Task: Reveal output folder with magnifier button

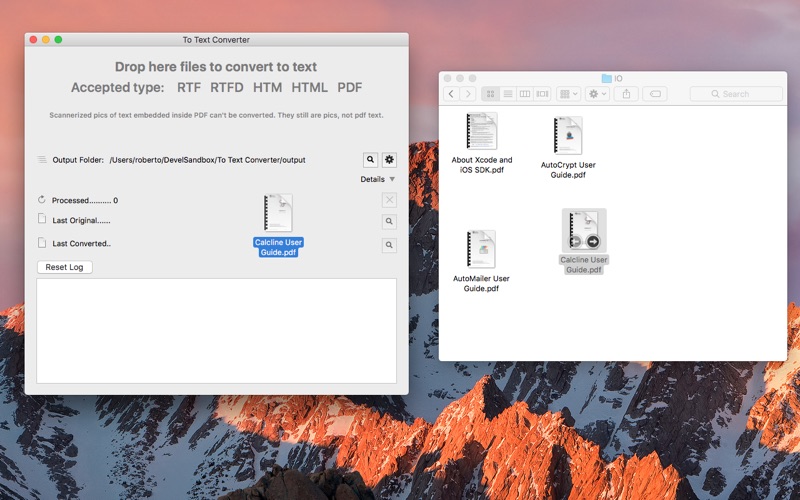Action: coord(370,160)
